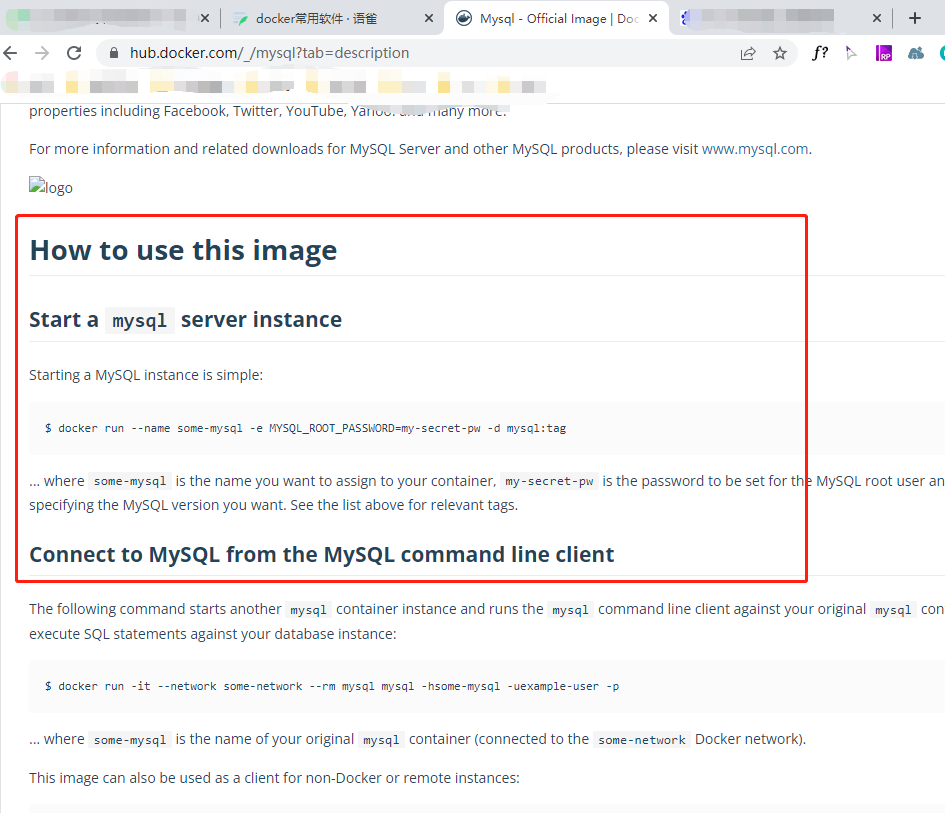Visit the www.mysql.com link
Screen dimensions: 945x813
point(755,149)
